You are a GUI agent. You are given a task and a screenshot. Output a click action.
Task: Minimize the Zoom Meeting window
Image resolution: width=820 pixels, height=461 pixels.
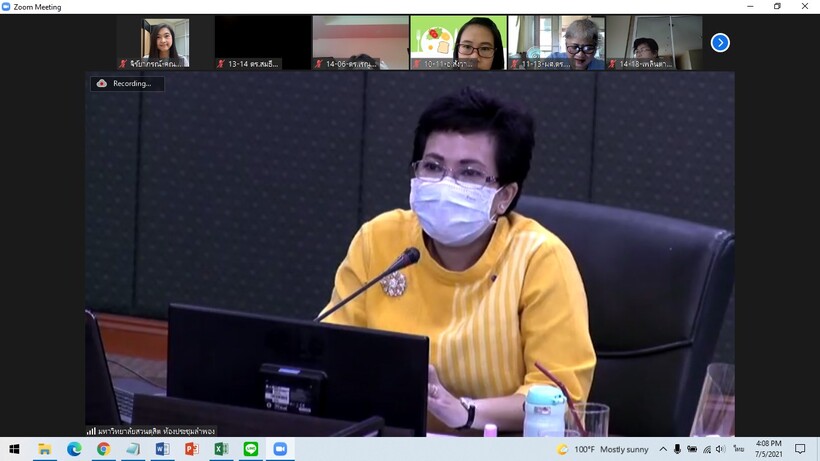pos(750,7)
